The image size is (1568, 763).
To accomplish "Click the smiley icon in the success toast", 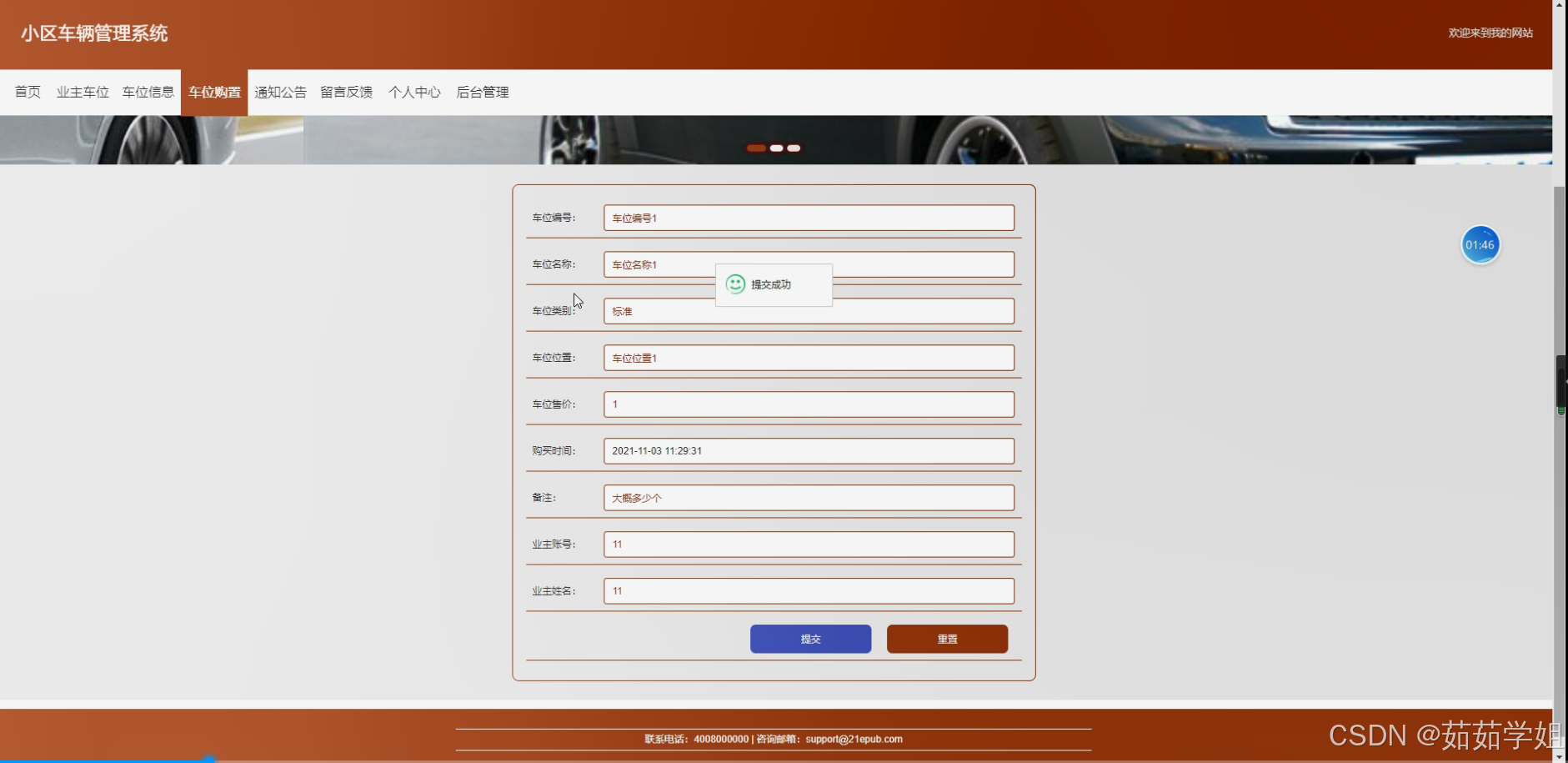I will click(735, 284).
